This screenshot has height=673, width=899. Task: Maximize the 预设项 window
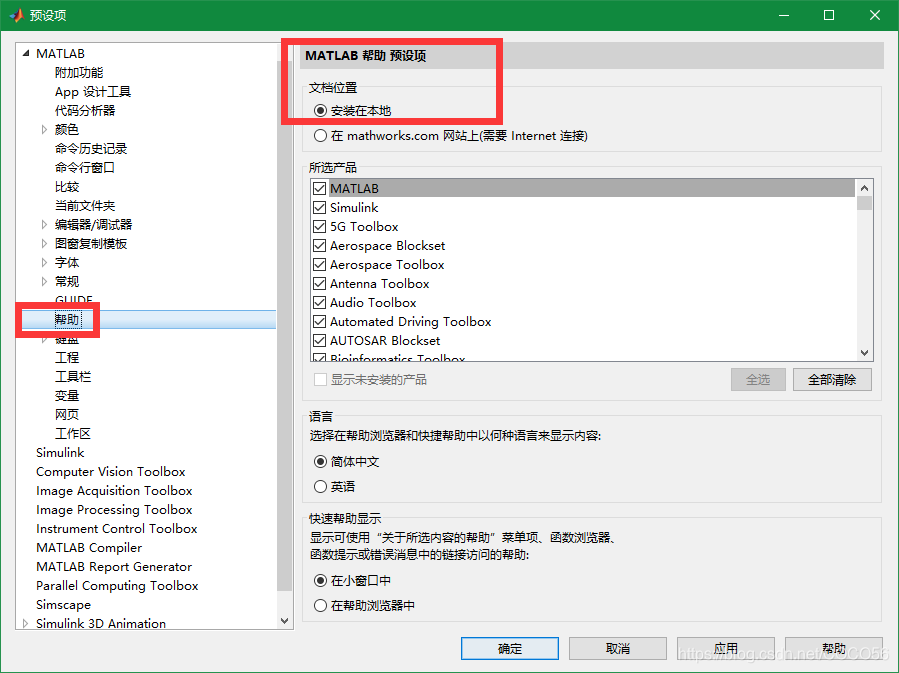click(828, 15)
